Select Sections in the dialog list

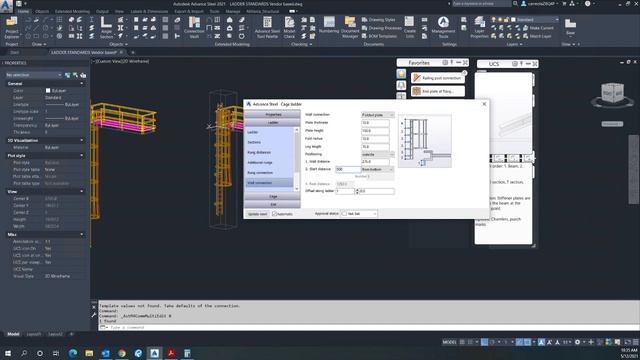coord(254,142)
